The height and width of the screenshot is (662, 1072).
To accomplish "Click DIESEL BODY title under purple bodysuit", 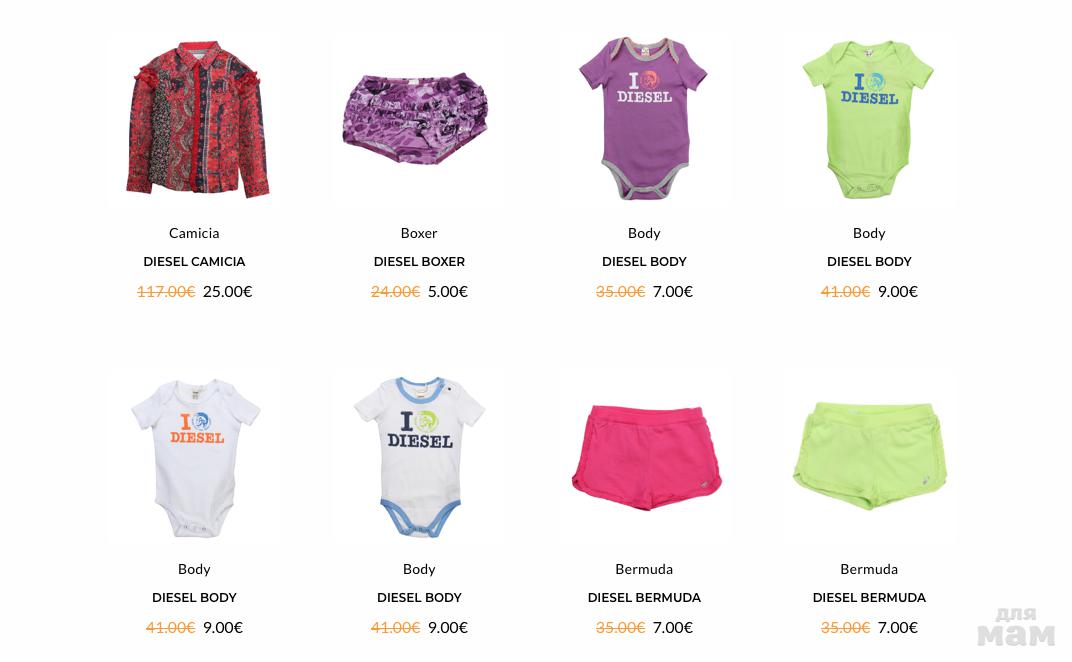I will (x=644, y=261).
